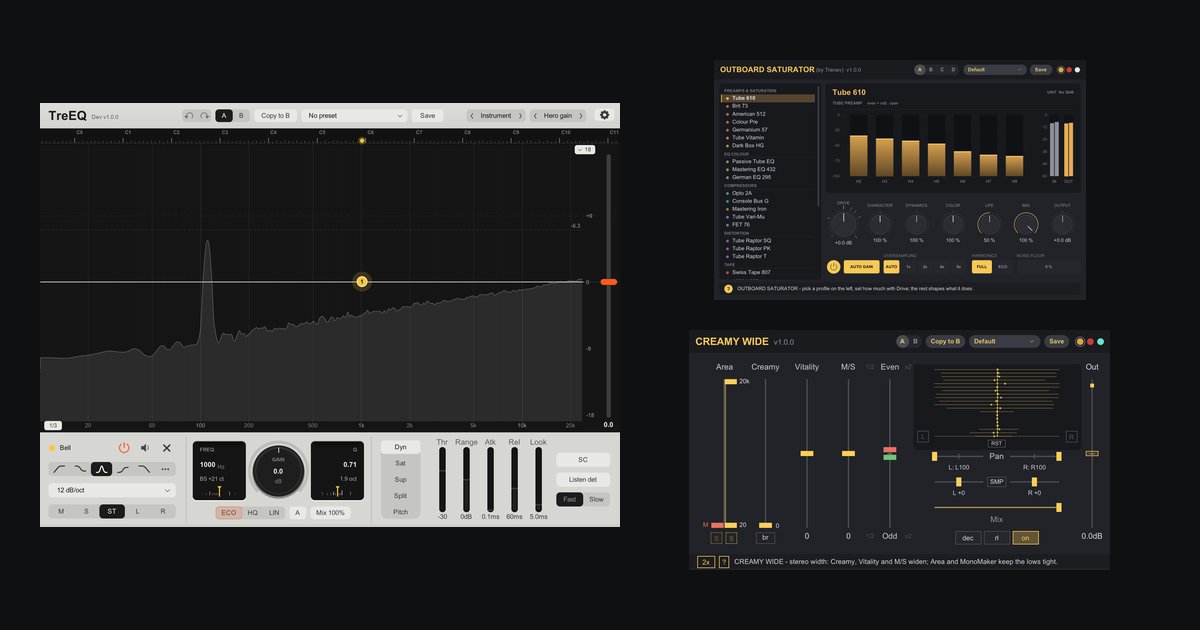Click red theme dot in Outboard Saturator
This screenshot has width=1200, height=630.
[1069, 70]
